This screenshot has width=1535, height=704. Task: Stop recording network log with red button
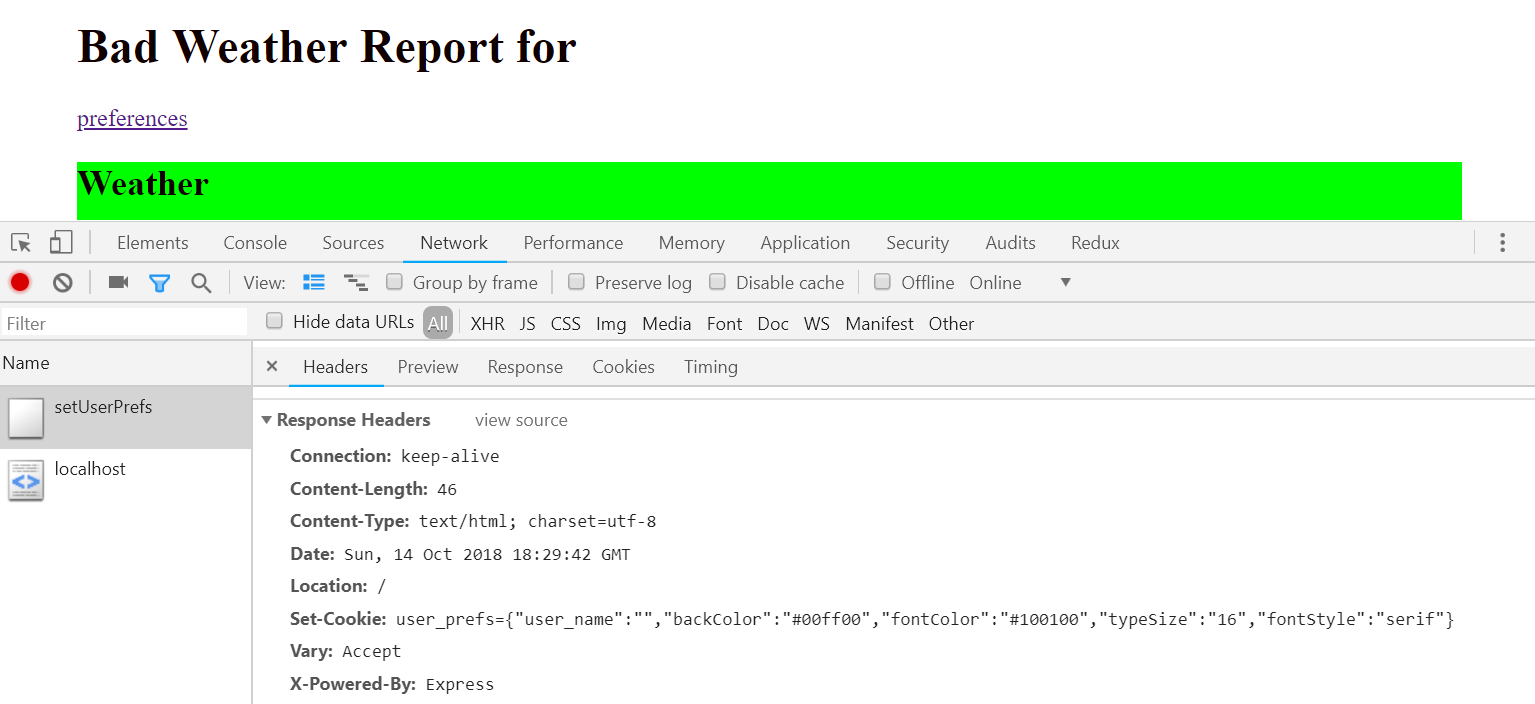click(x=20, y=283)
